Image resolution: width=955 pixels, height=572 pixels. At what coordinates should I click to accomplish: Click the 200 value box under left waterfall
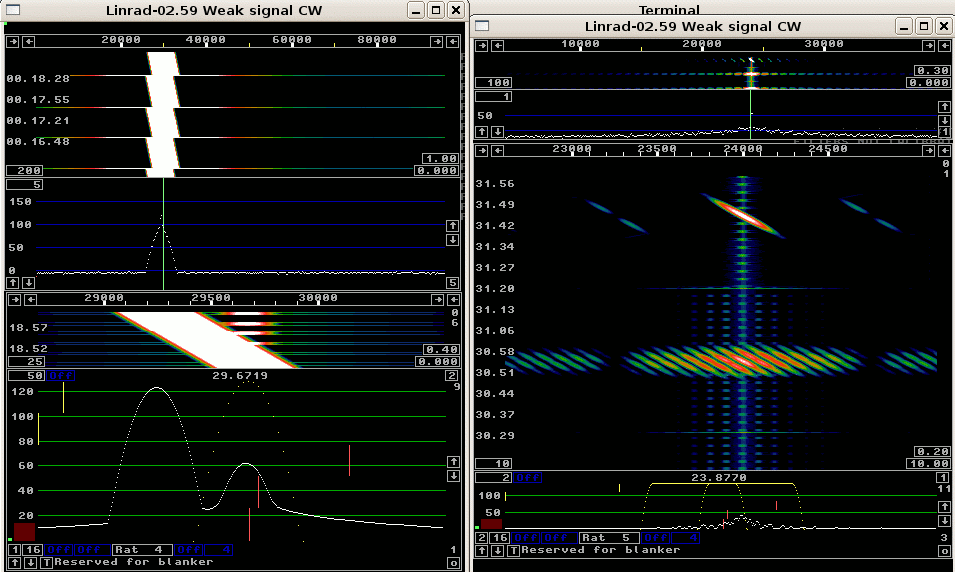pos(24,171)
